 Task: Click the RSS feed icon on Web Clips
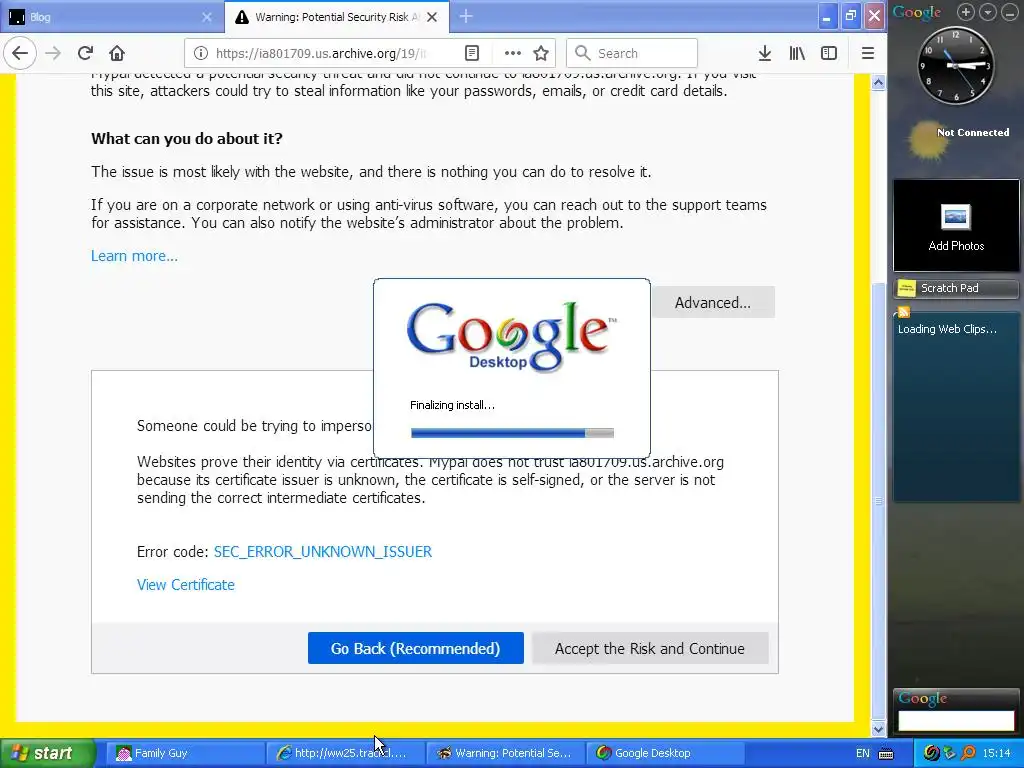point(904,312)
